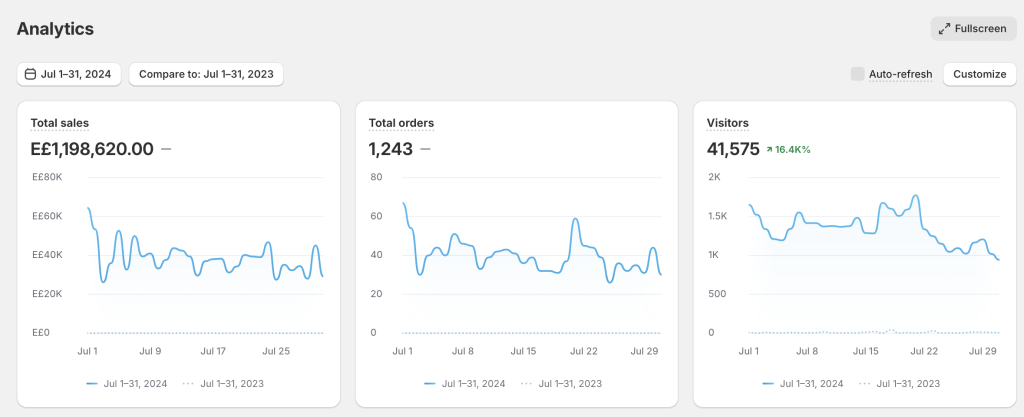Open the Jul 1–31, 2024 date range picker
The image size is (1024, 417).
click(x=69, y=74)
